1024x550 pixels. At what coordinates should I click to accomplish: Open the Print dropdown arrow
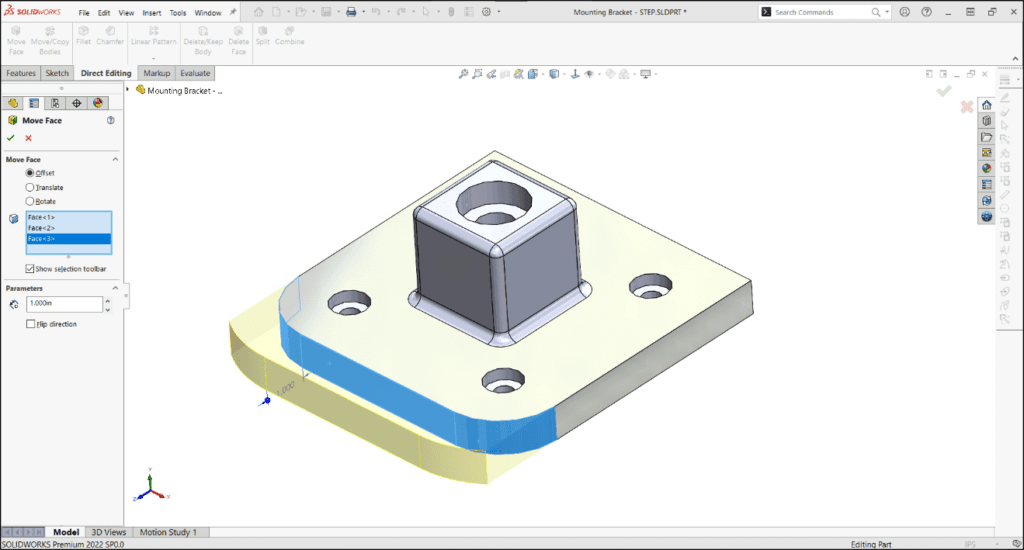pos(363,12)
